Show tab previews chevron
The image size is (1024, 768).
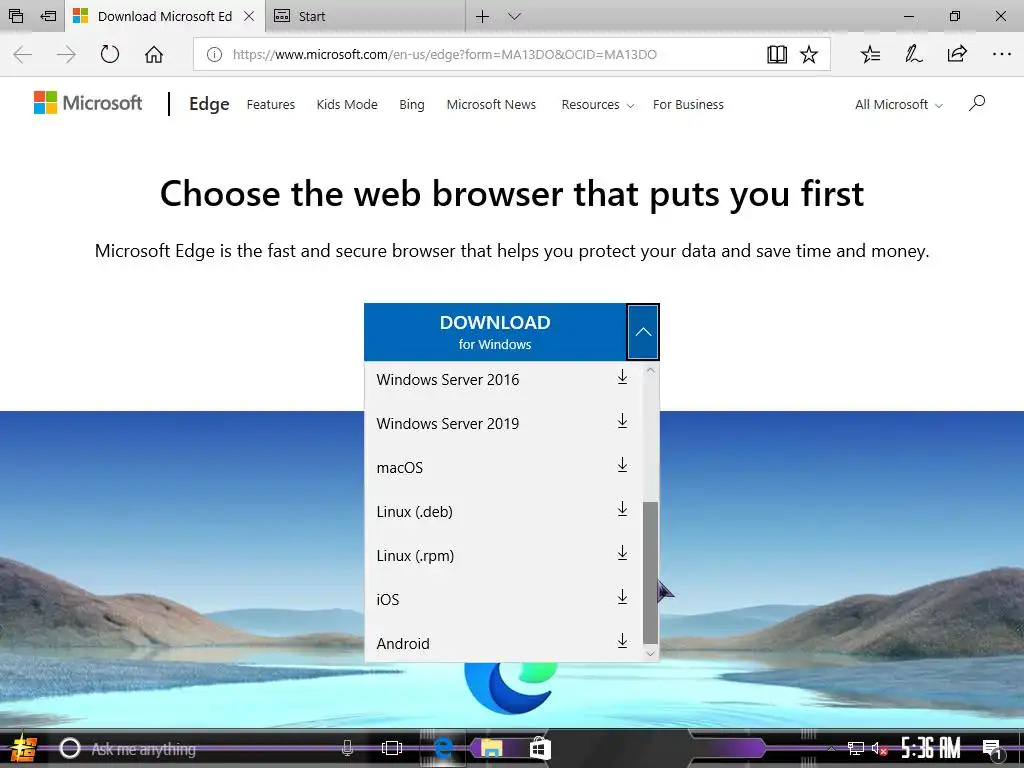pyautogui.click(x=515, y=16)
